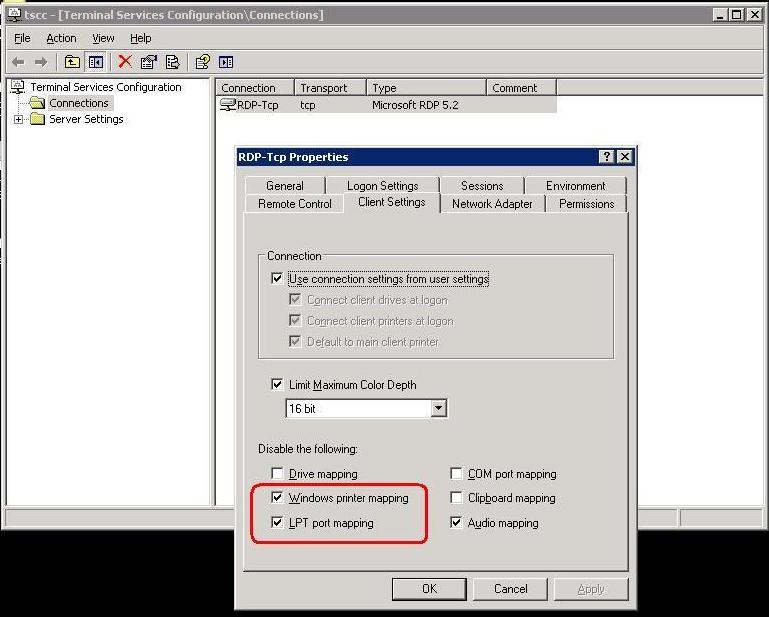
Task: Minimize the tscc window
Action: [719, 15]
